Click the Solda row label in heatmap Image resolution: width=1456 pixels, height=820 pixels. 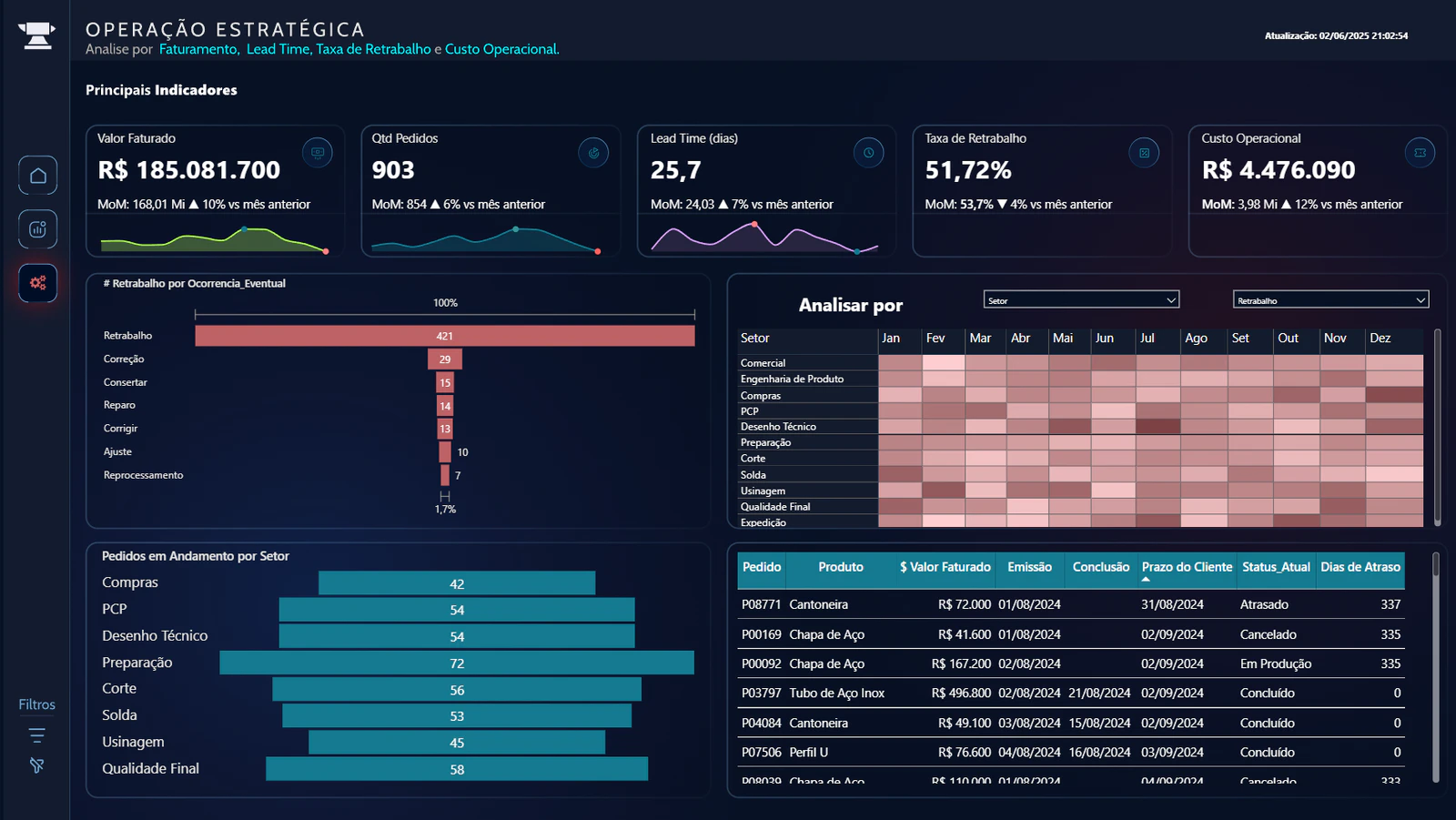point(753,474)
